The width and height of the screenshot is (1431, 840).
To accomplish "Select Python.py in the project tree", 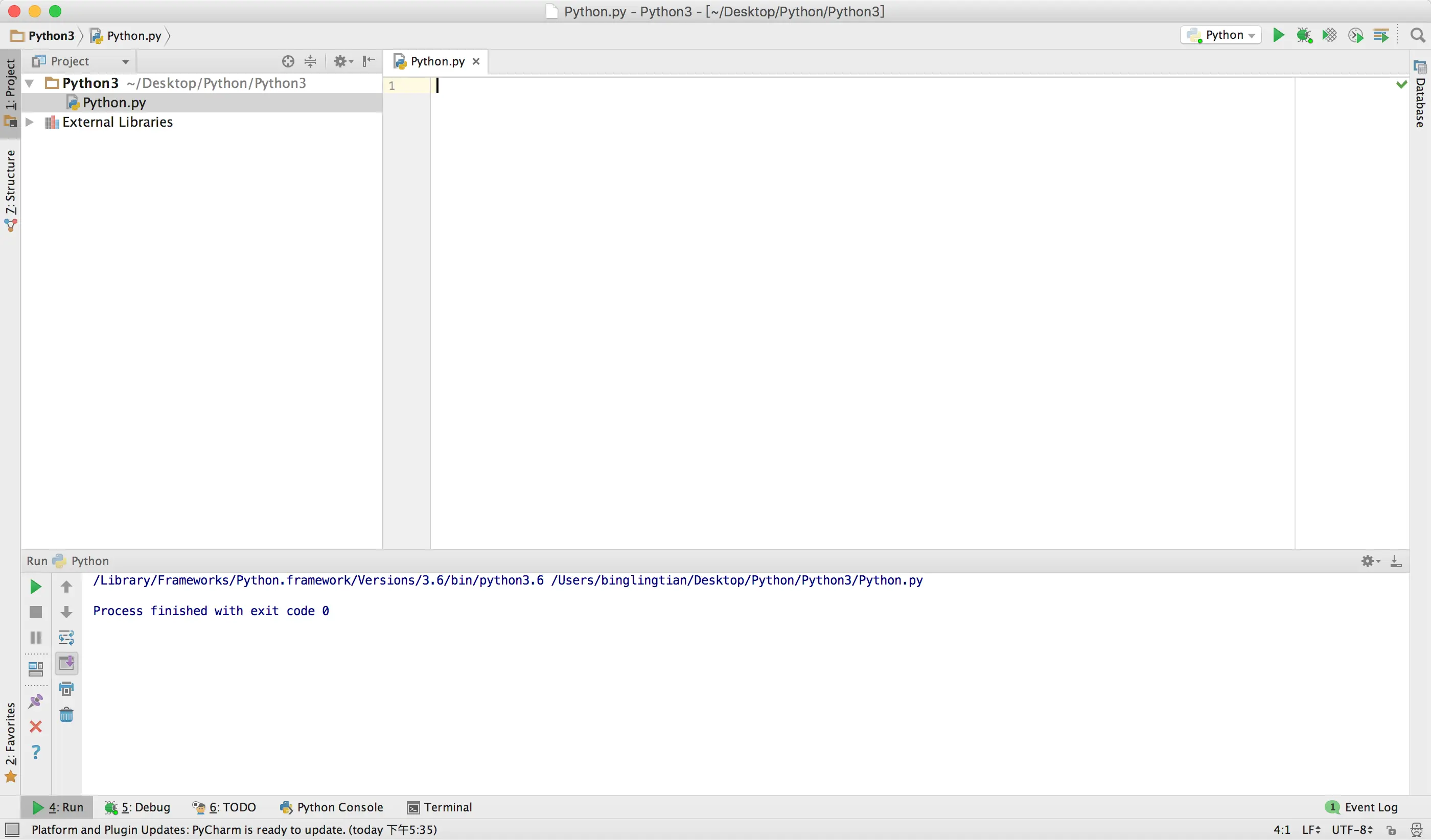I will click(113, 103).
